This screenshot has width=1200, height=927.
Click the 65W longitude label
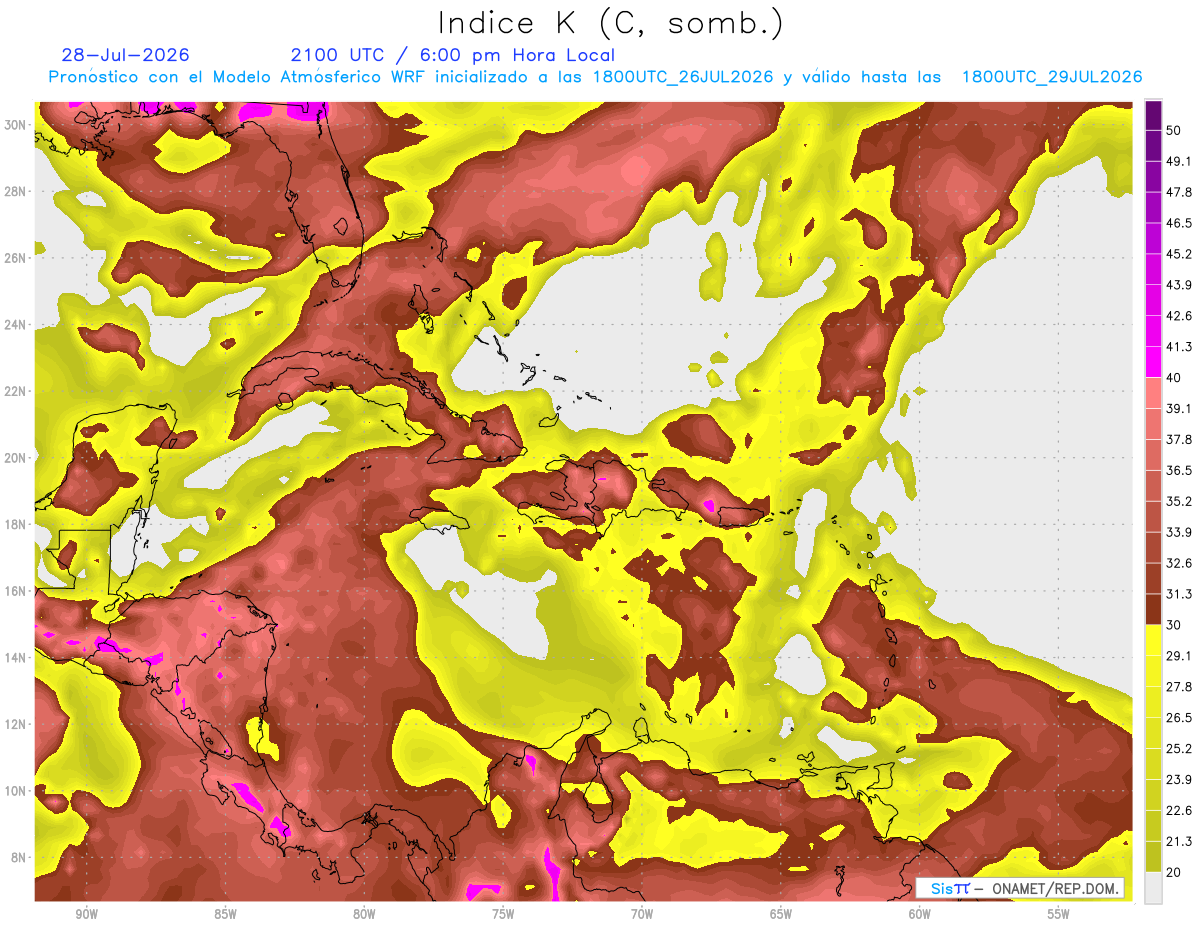[781, 914]
